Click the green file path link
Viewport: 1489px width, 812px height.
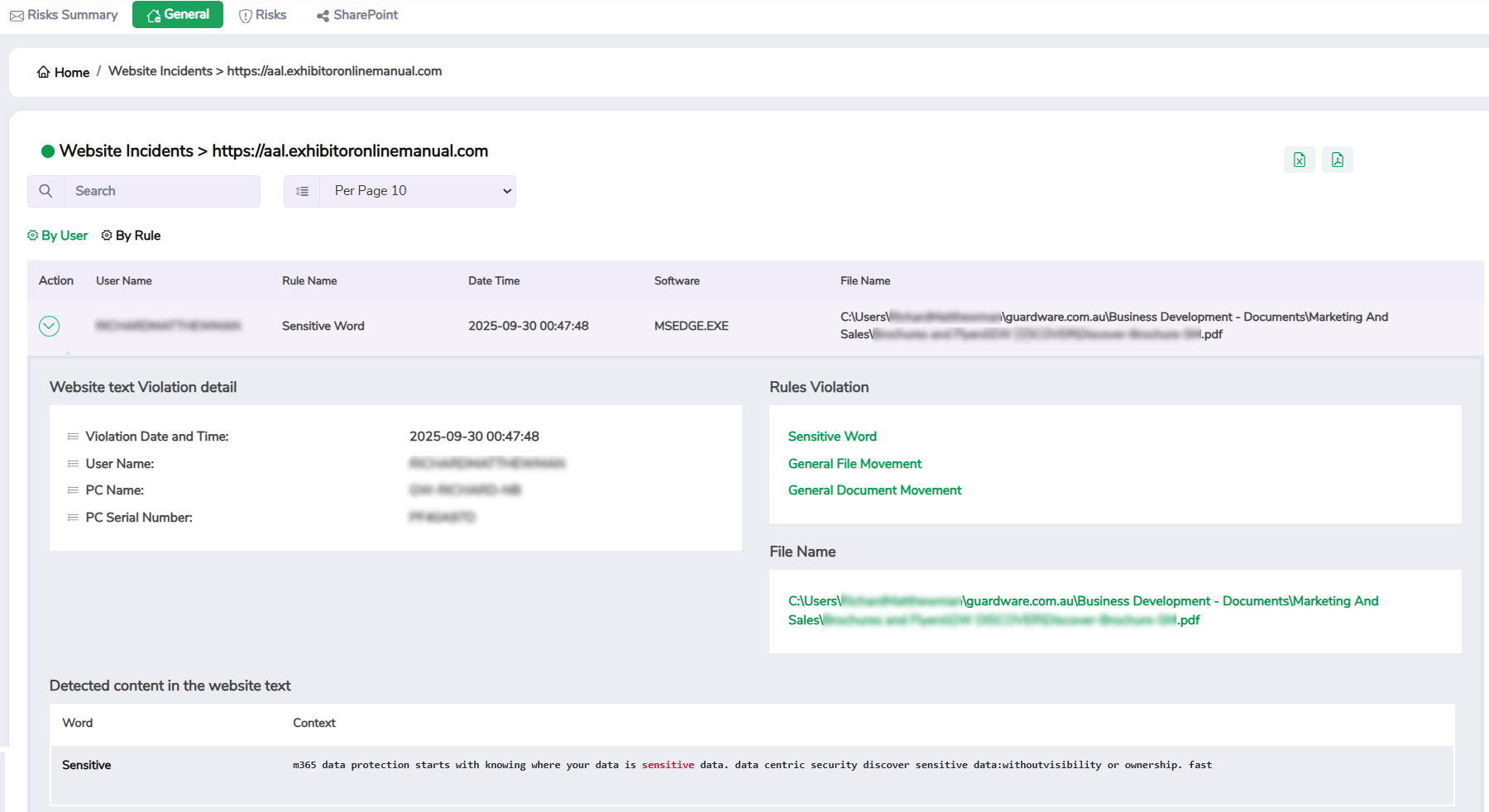point(1082,610)
